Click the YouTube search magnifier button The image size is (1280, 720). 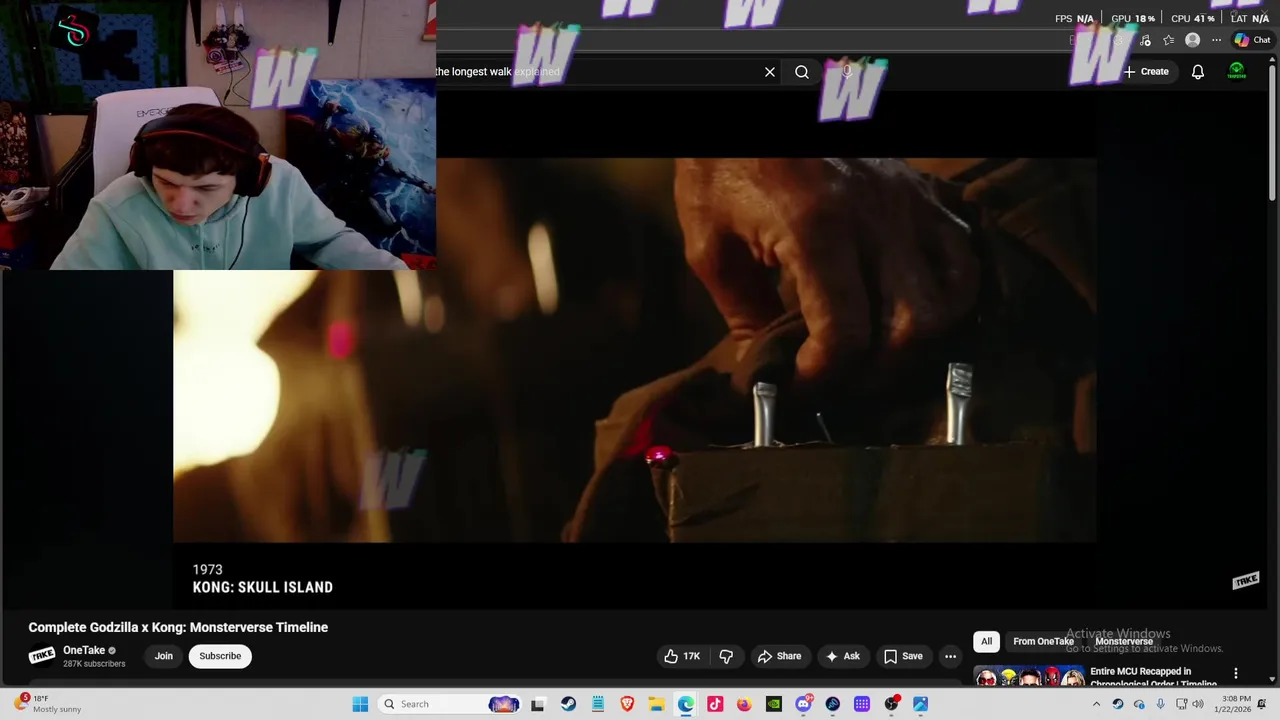[x=802, y=72]
